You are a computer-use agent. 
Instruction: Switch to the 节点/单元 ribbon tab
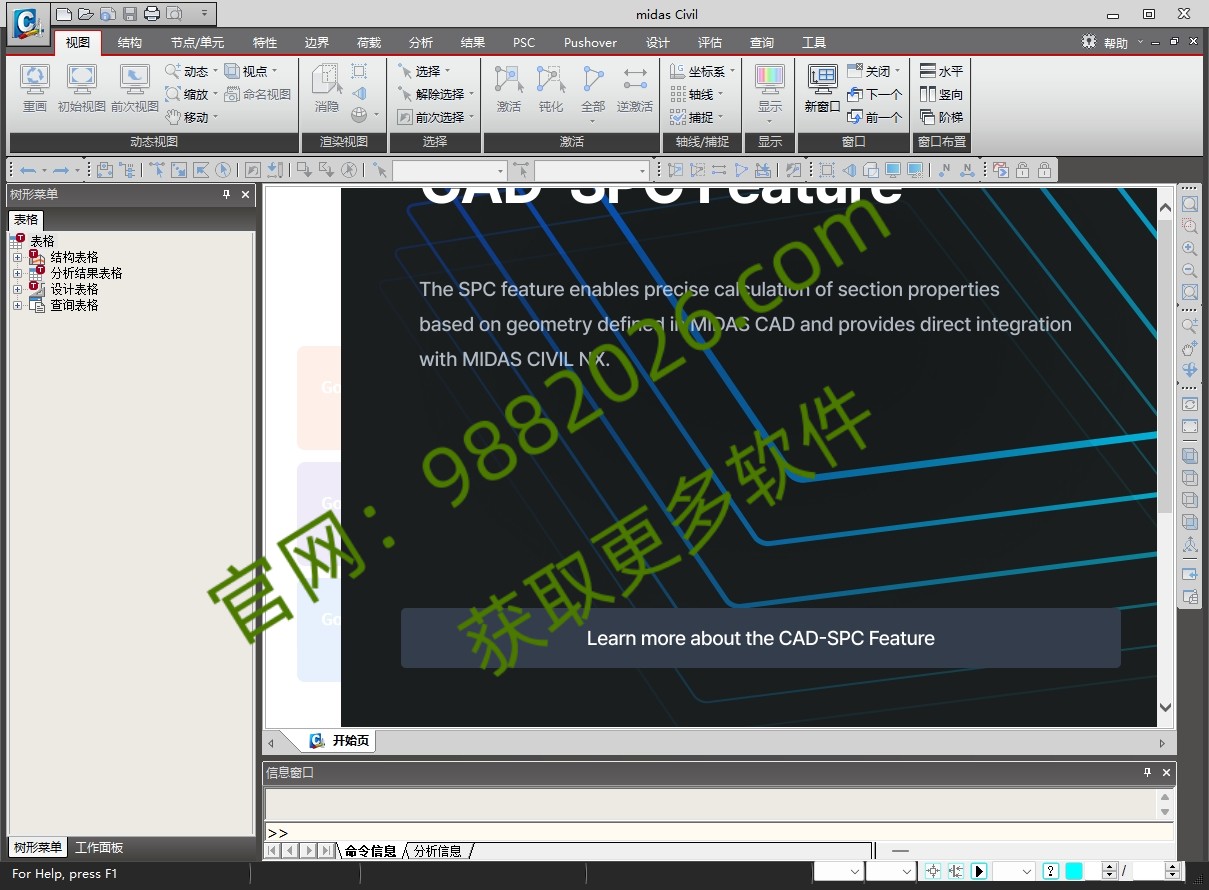click(197, 43)
